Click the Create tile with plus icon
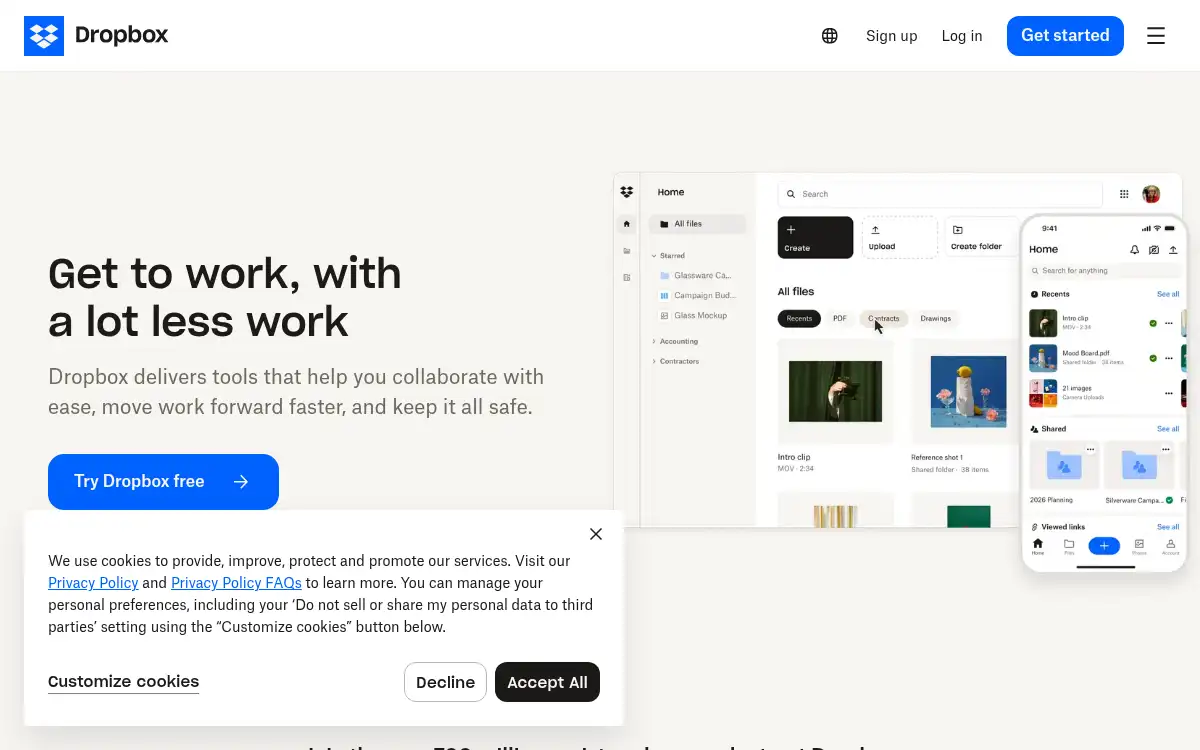1200x750 pixels. tap(815, 238)
